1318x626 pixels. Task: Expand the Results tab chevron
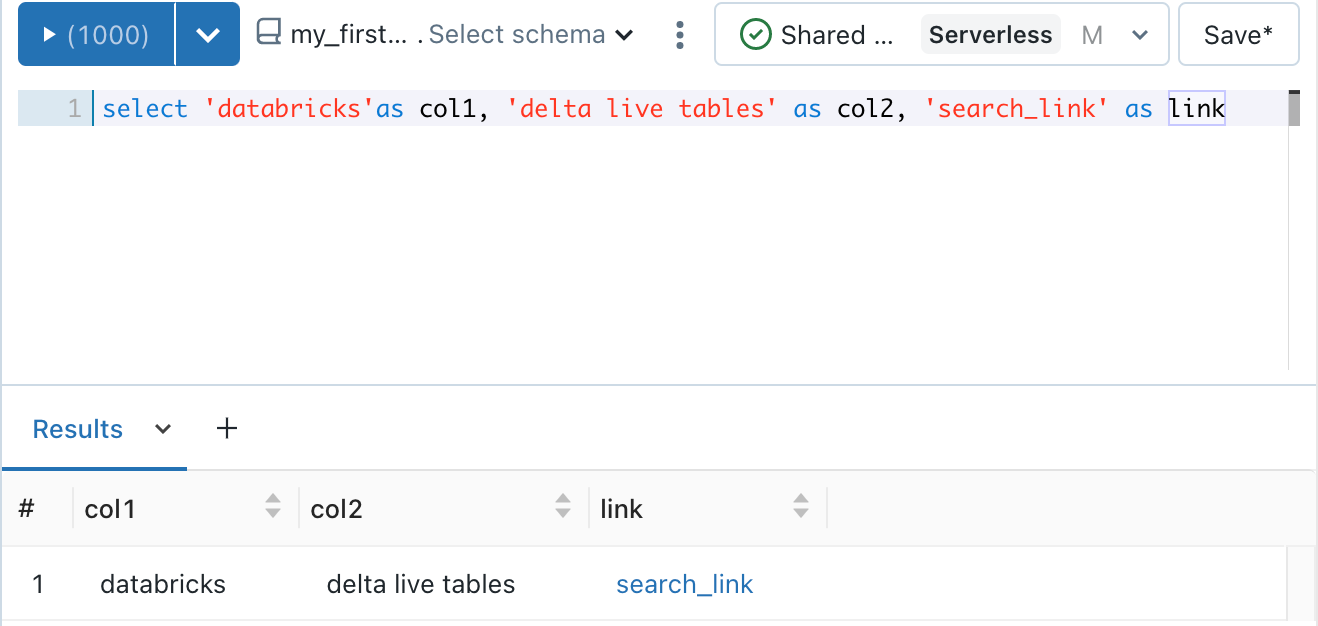coord(162,428)
